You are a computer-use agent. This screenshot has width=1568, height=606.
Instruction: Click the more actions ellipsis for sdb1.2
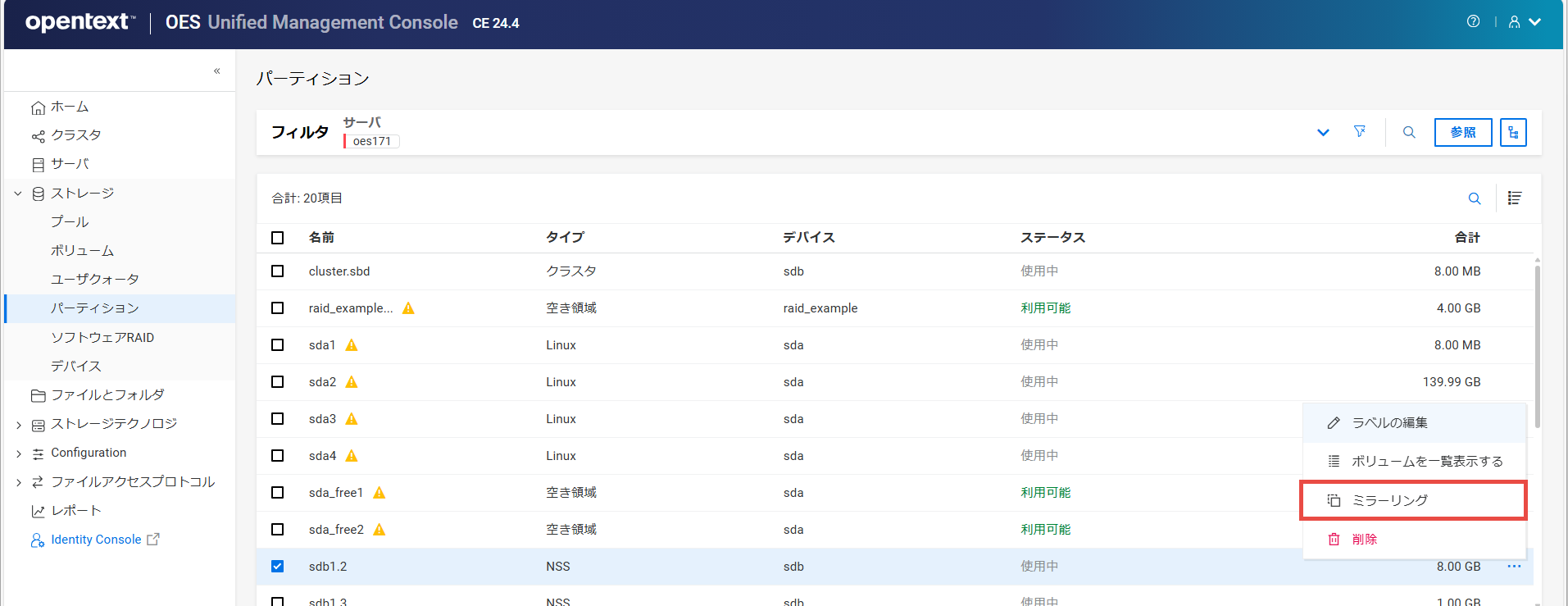point(1514,567)
